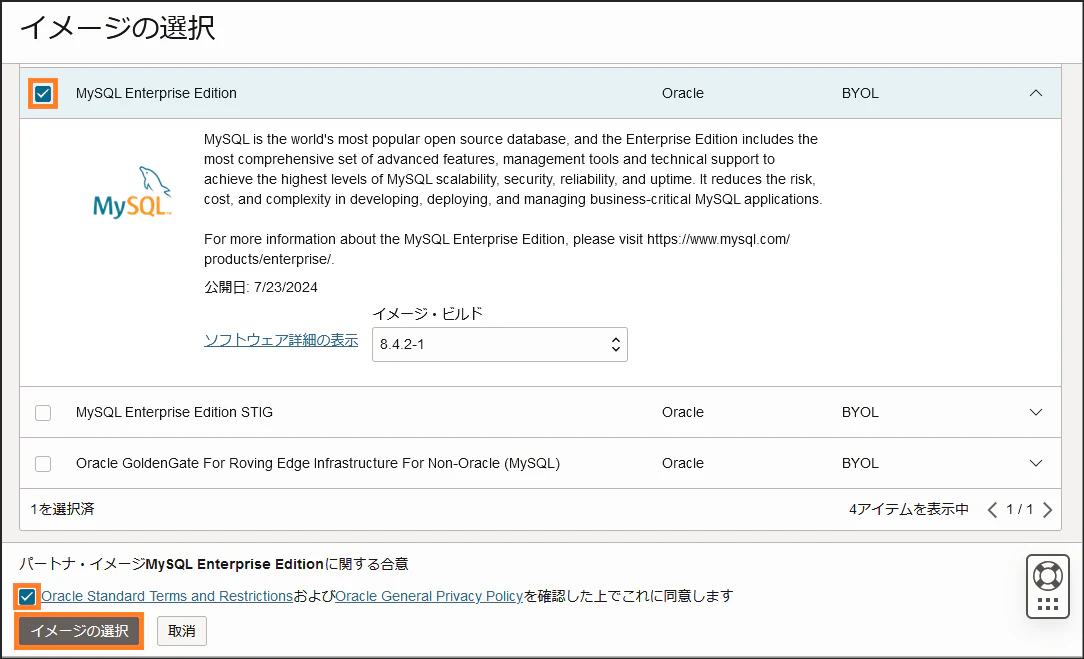
Task: Click the help widget grid dots
Action: tap(1047, 604)
